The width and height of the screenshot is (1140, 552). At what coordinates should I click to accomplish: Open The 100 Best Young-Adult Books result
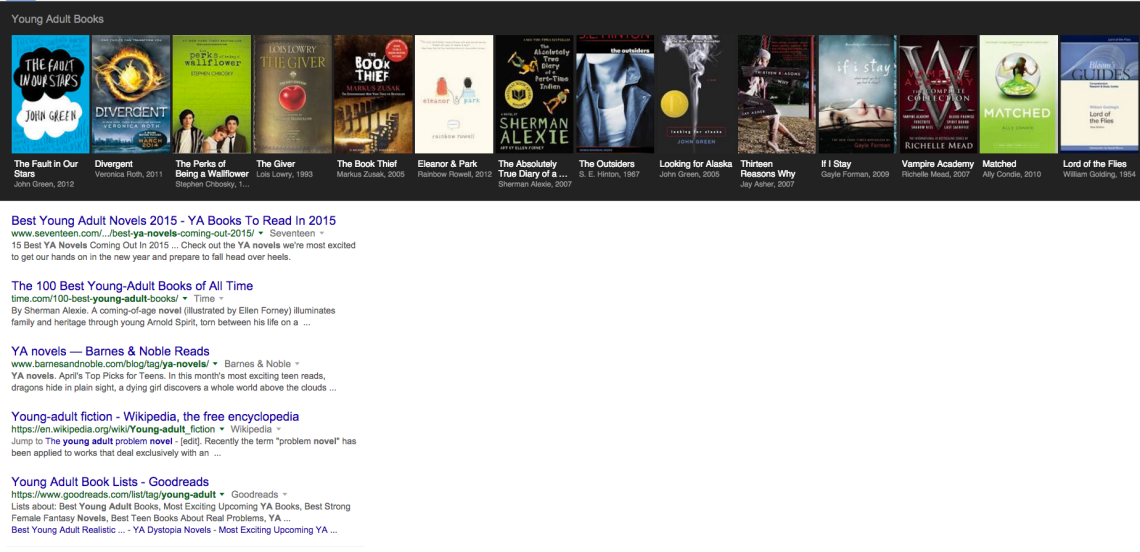[x=132, y=286]
